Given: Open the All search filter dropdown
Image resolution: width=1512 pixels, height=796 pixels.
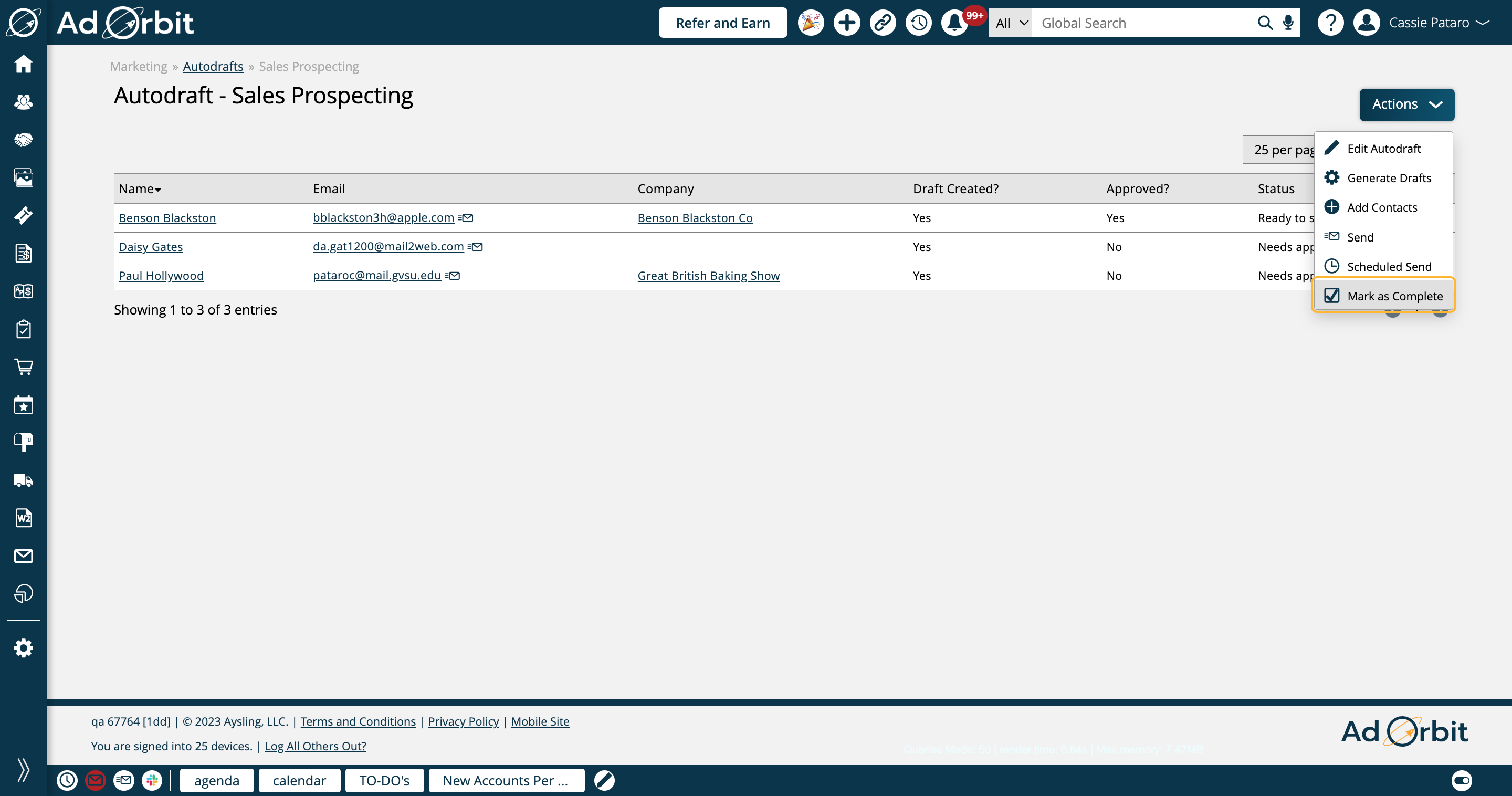Looking at the screenshot, I should 1011,23.
